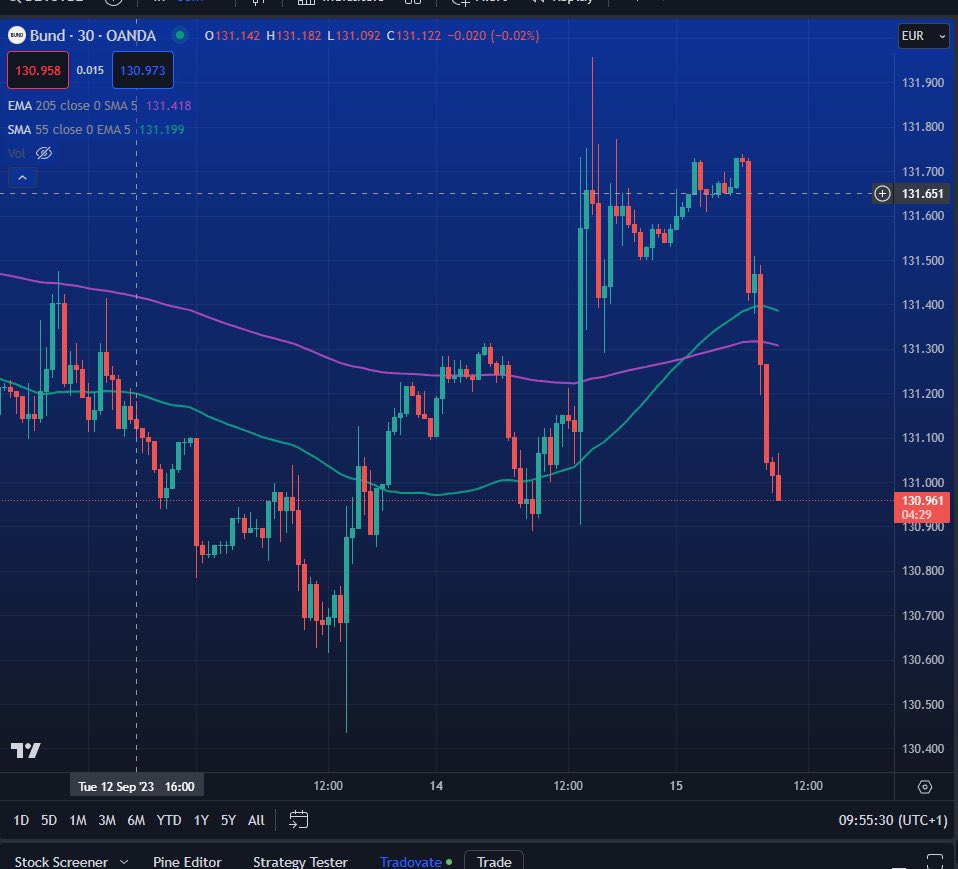Click the red 130.958 sell button
Image resolution: width=958 pixels, height=869 pixels.
coord(38,70)
